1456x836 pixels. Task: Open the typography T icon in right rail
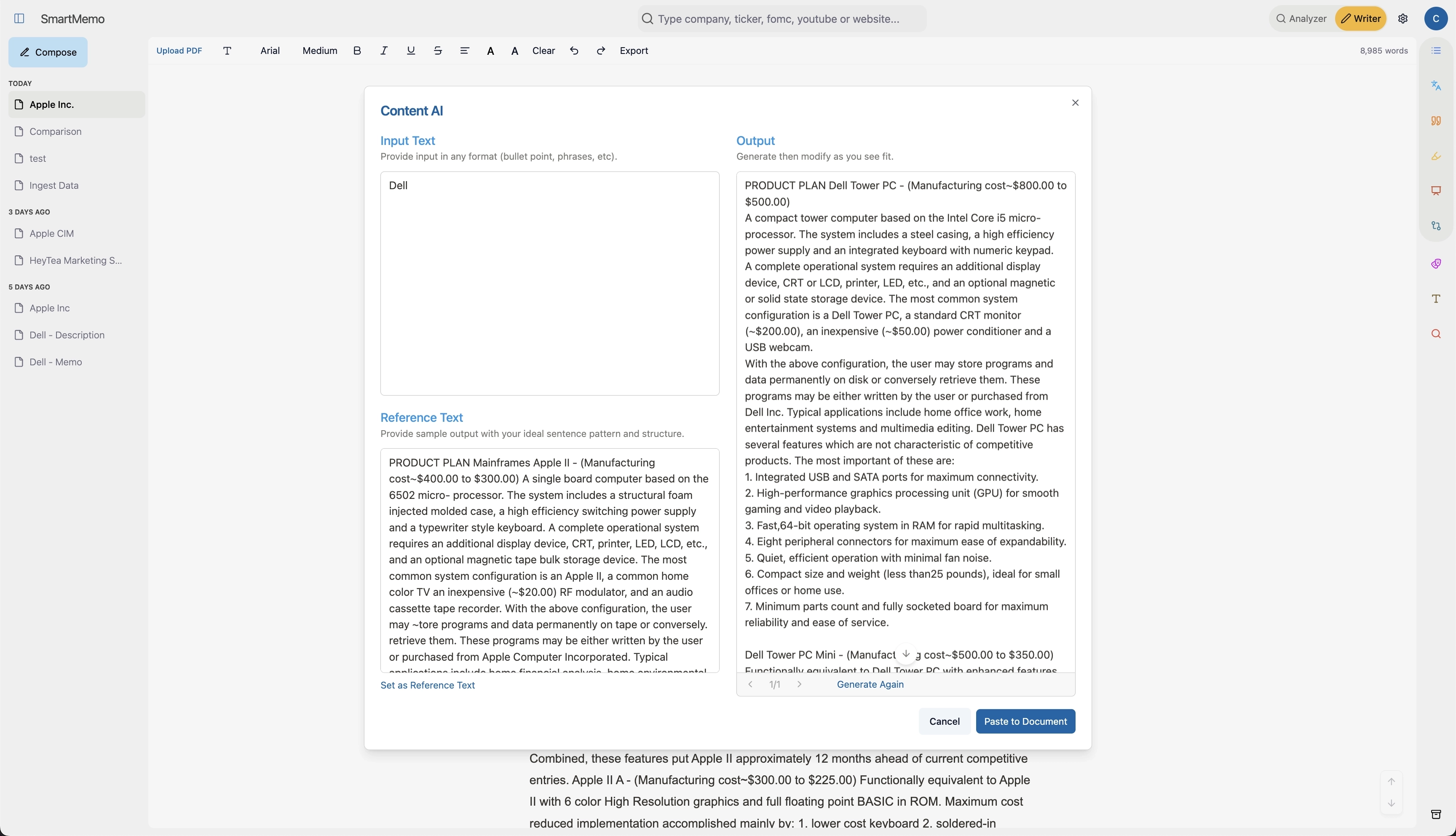pyautogui.click(x=1436, y=299)
